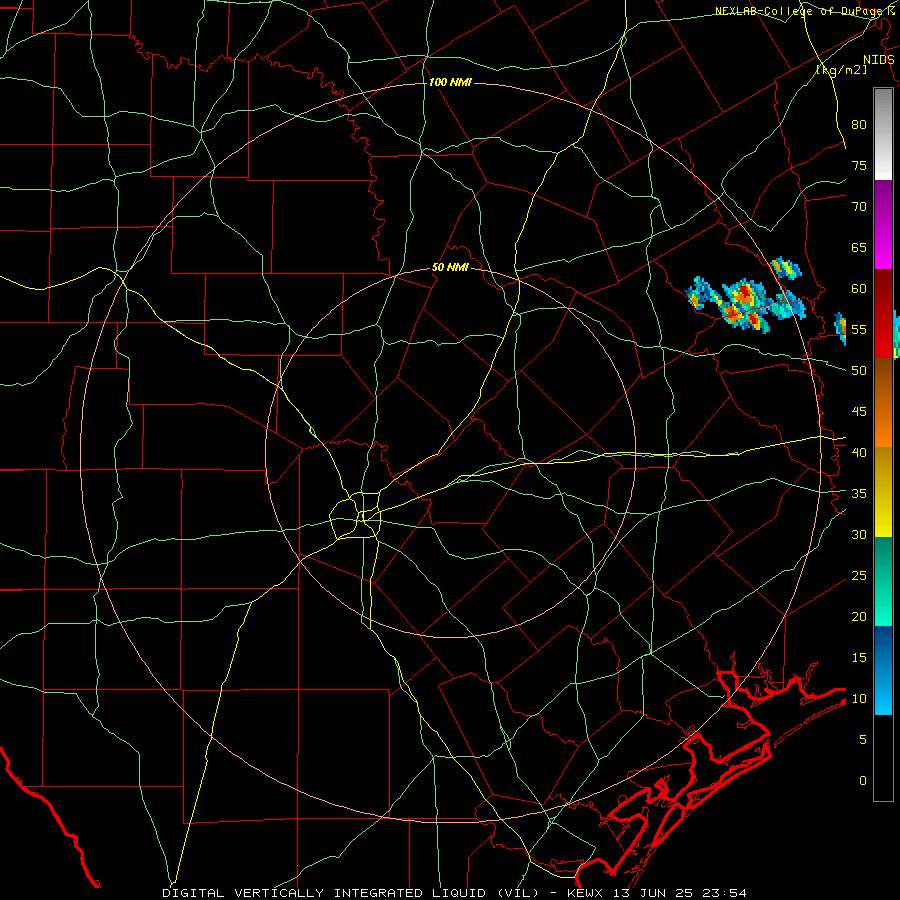The height and width of the screenshot is (900, 900).
Task: Click the "50 NMI" range ring label
Action: 450,267
